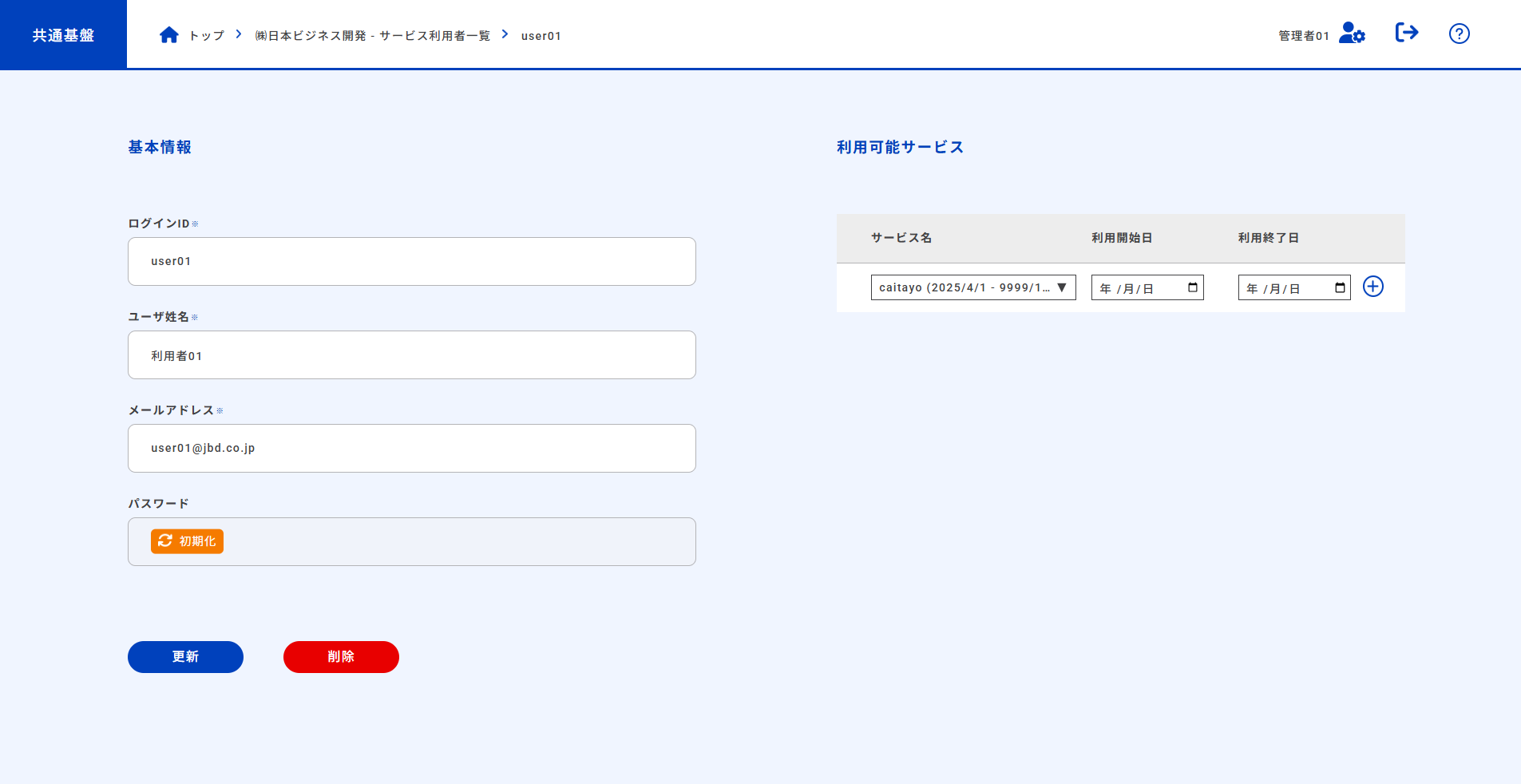Click the home icon in the breadcrumb
Image resolution: width=1521 pixels, height=784 pixels.
click(x=169, y=34)
